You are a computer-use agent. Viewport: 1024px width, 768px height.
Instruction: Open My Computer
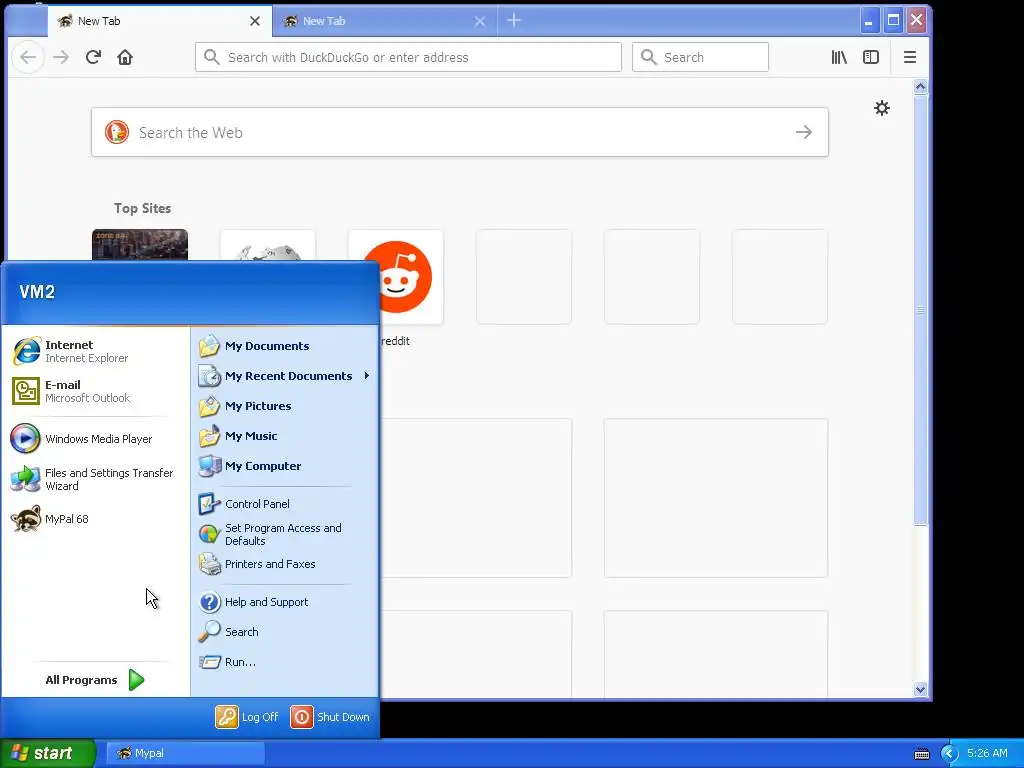pos(285,466)
